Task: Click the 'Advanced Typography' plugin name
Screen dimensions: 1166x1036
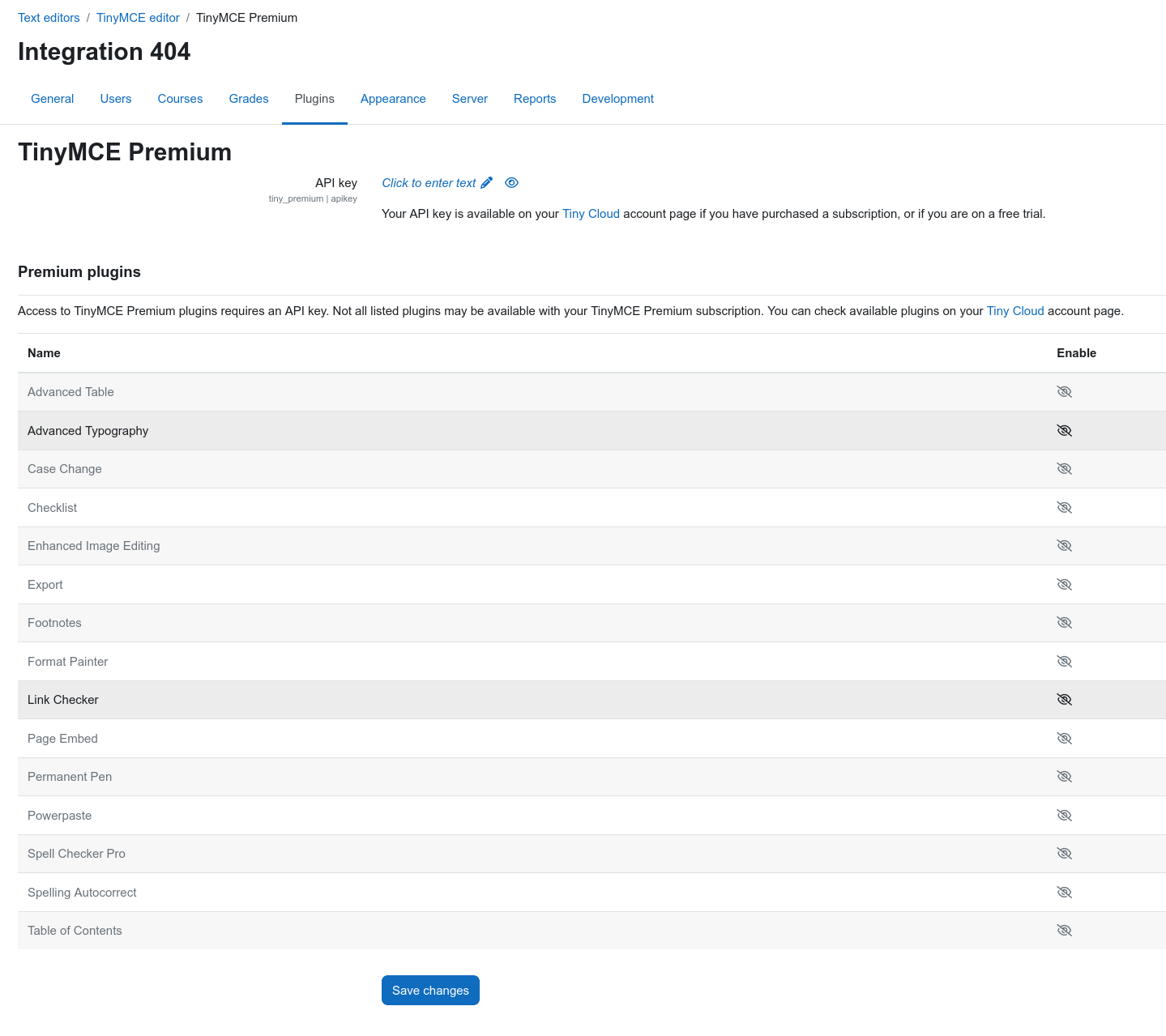Action: tap(88, 431)
